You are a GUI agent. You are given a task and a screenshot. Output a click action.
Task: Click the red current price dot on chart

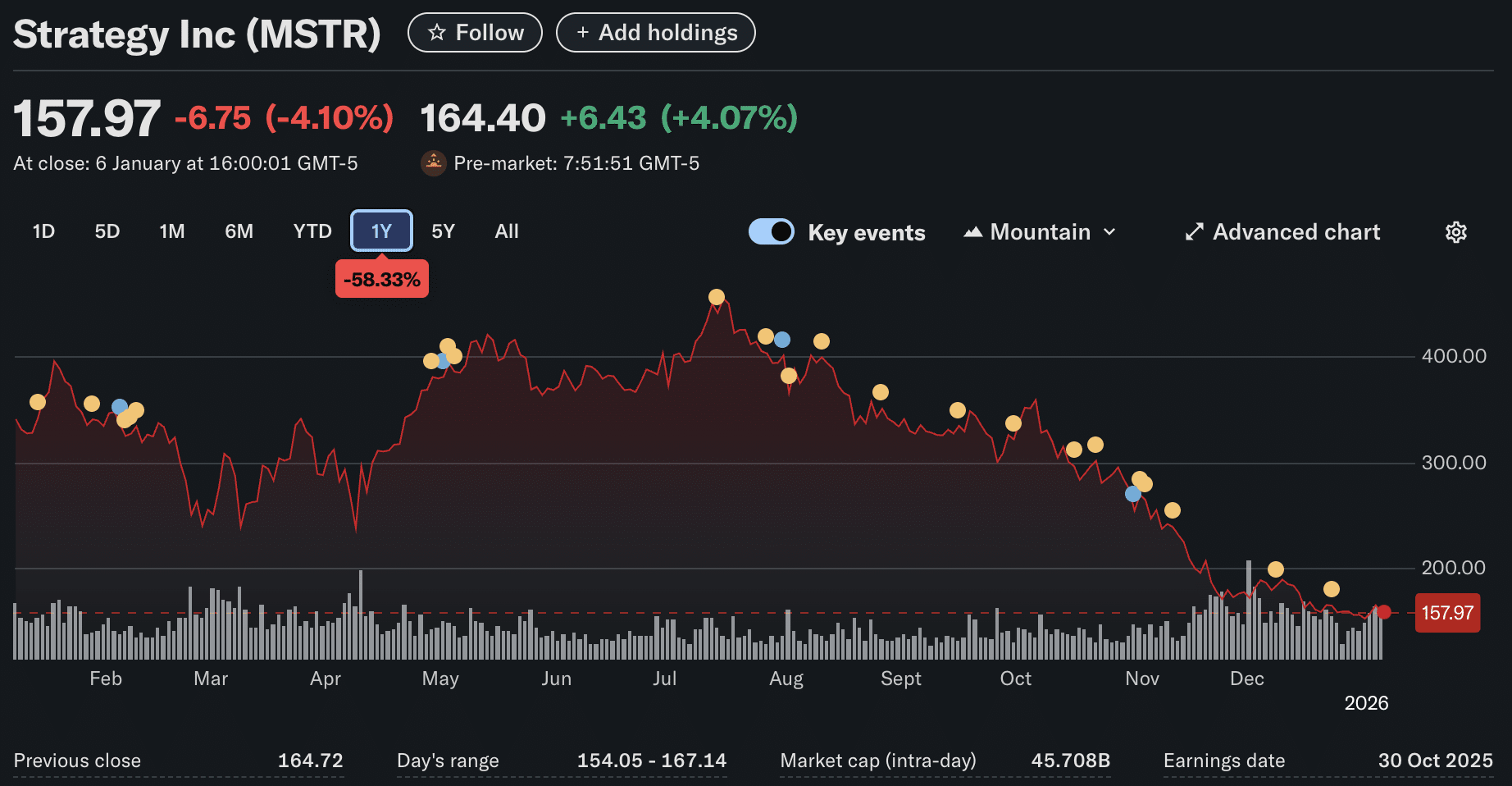pos(1383,612)
